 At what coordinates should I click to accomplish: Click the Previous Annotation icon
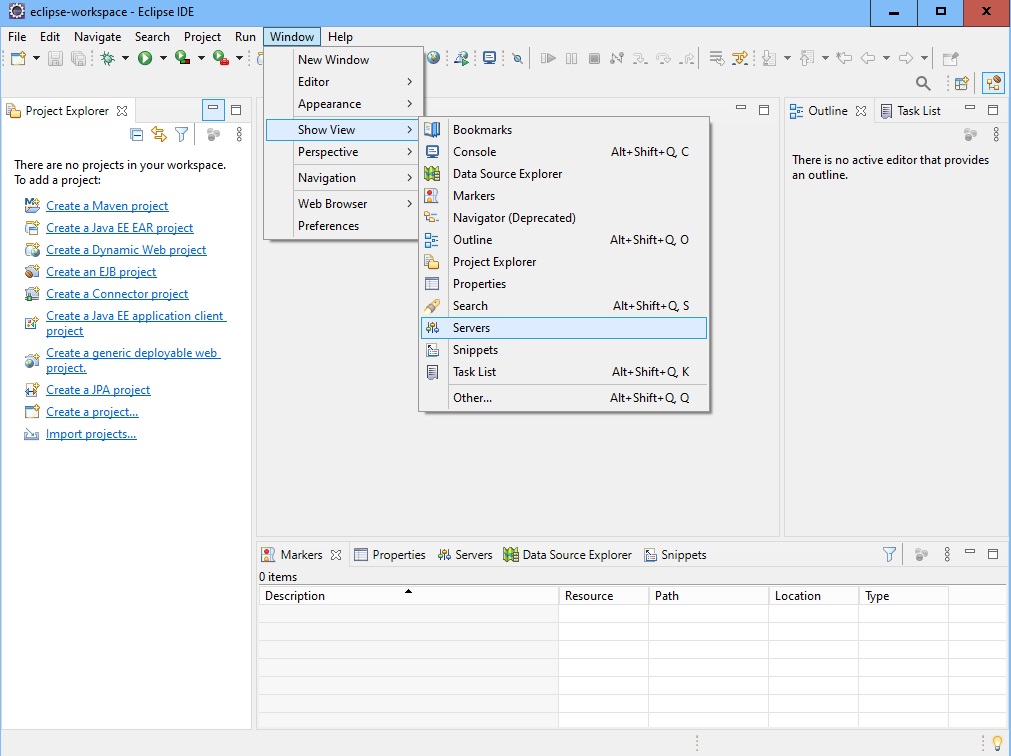click(807, 59)
